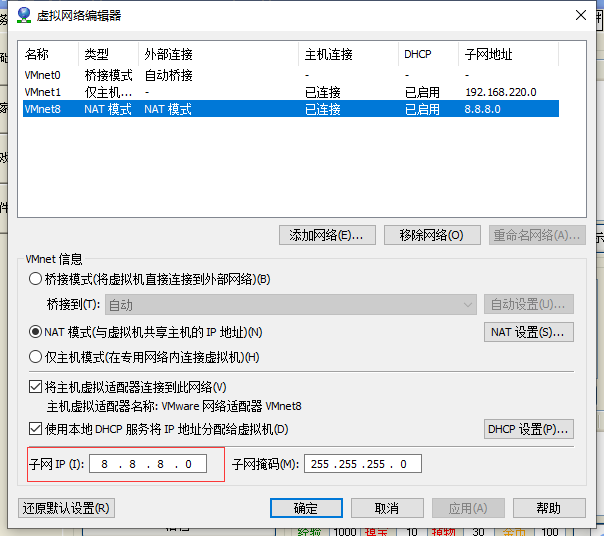
Task: Click 已连接 host cell of VMnet8
Action: (323, 109)
